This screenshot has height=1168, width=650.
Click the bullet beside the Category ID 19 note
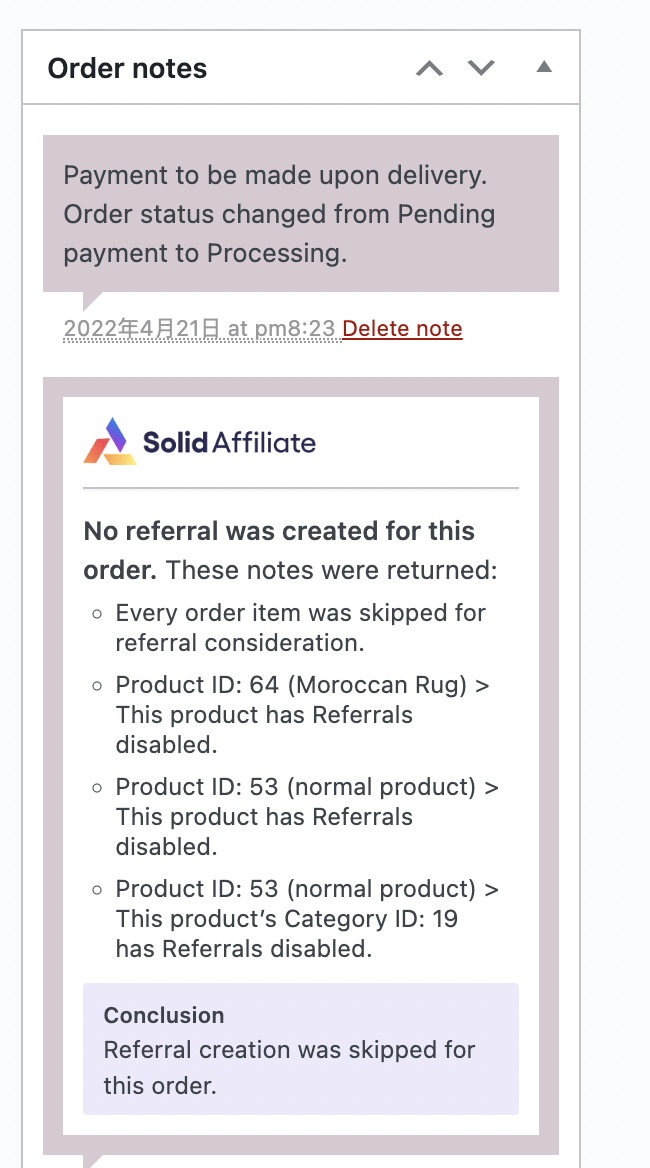pos(97,889)
